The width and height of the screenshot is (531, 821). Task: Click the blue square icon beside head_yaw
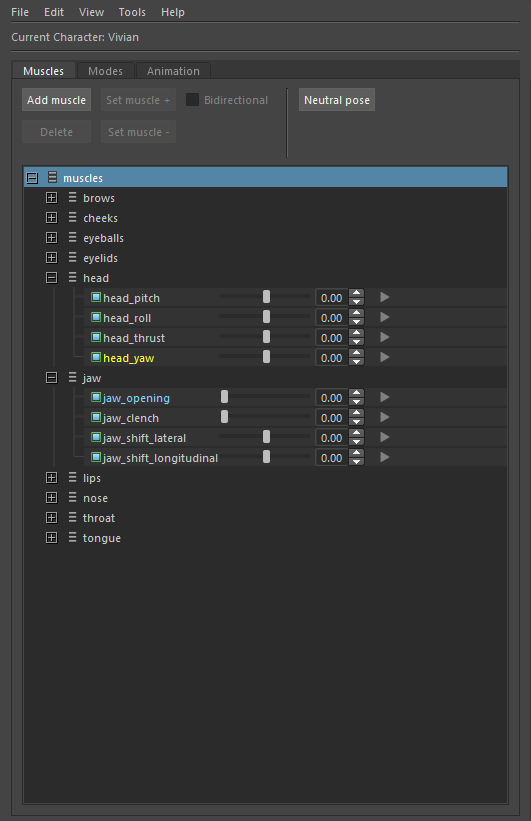[96, 358]
